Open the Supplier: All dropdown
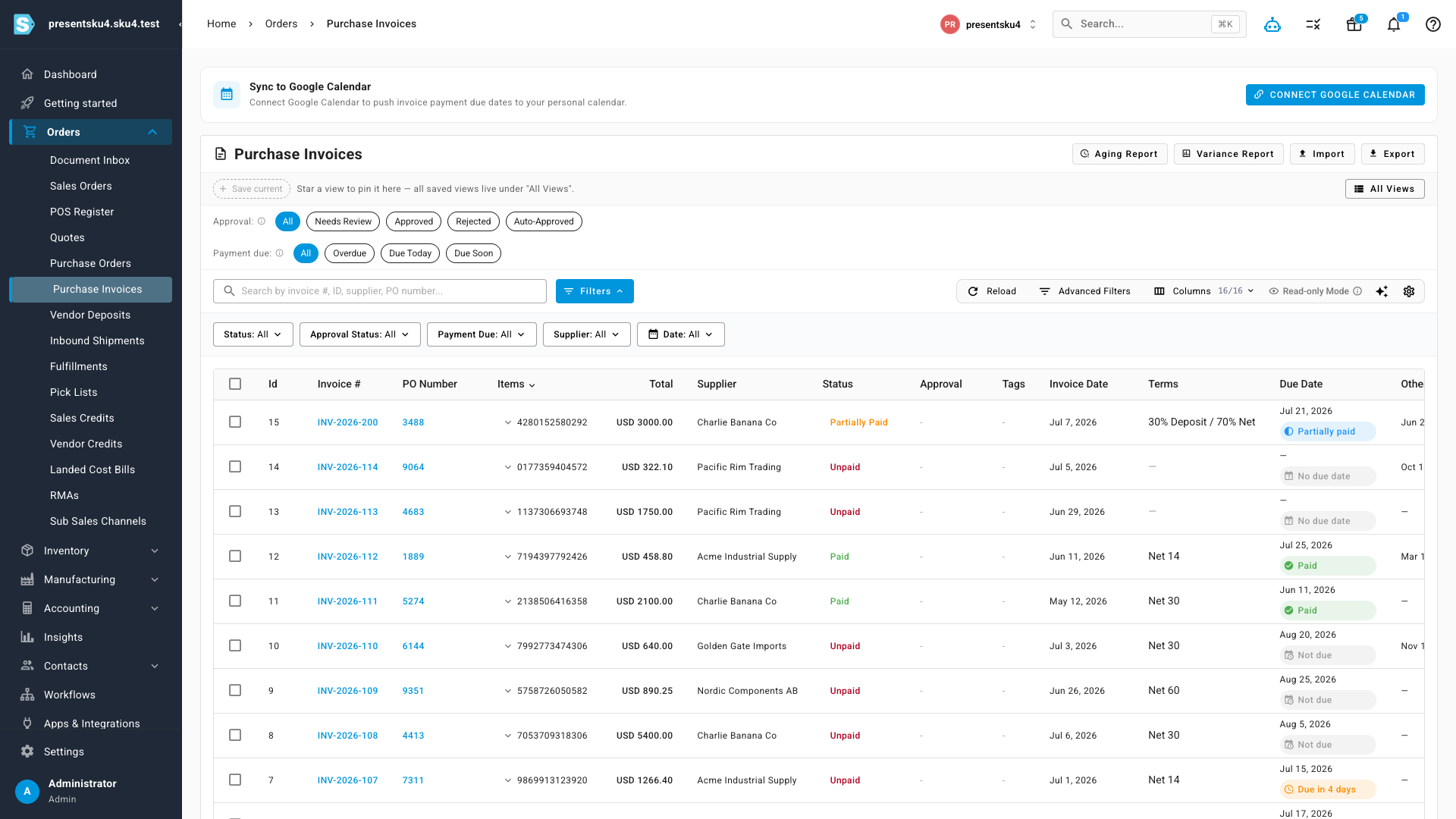Image resolution: width=1456 pixels, height=819 pixels. (x=587, y=334)
